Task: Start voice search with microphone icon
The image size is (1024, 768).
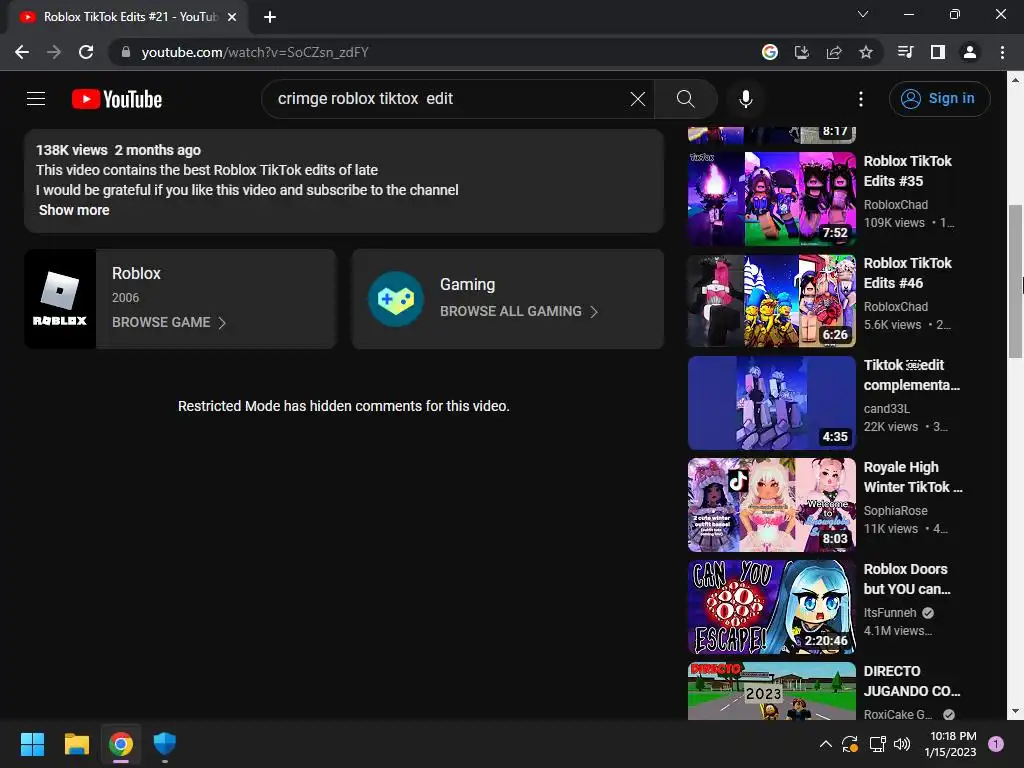Action: pos(745,99)
